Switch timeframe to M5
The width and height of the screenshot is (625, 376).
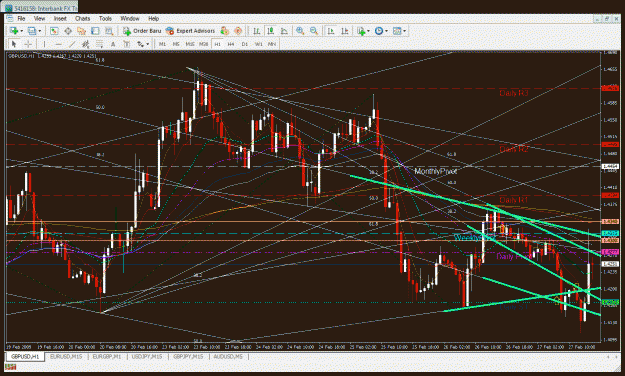176,44
